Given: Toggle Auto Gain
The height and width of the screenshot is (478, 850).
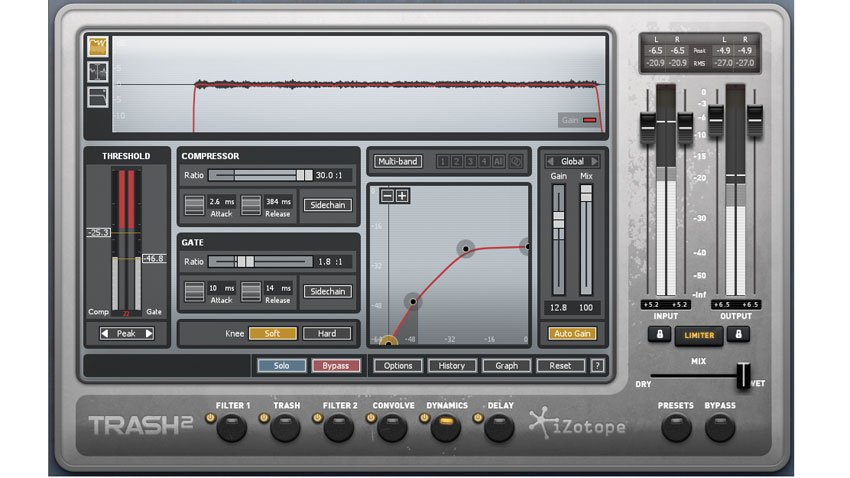Looking at the screenshot, I should pos(572,334).
